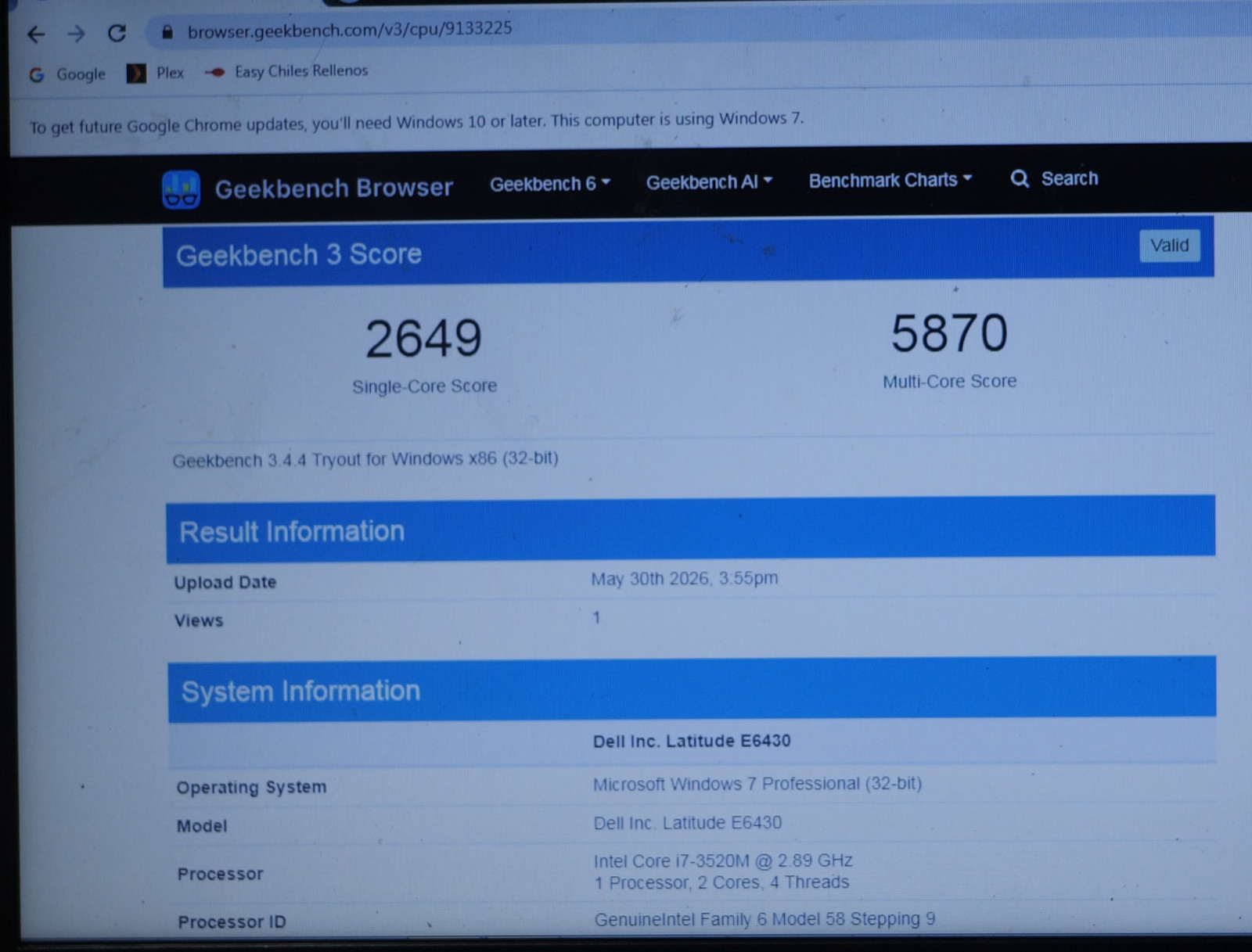Image resolution: width=1252 pixels, height=952 pixels.
Task: Click the magnifying glass Search icon
Action: [x=1020, y=179]
